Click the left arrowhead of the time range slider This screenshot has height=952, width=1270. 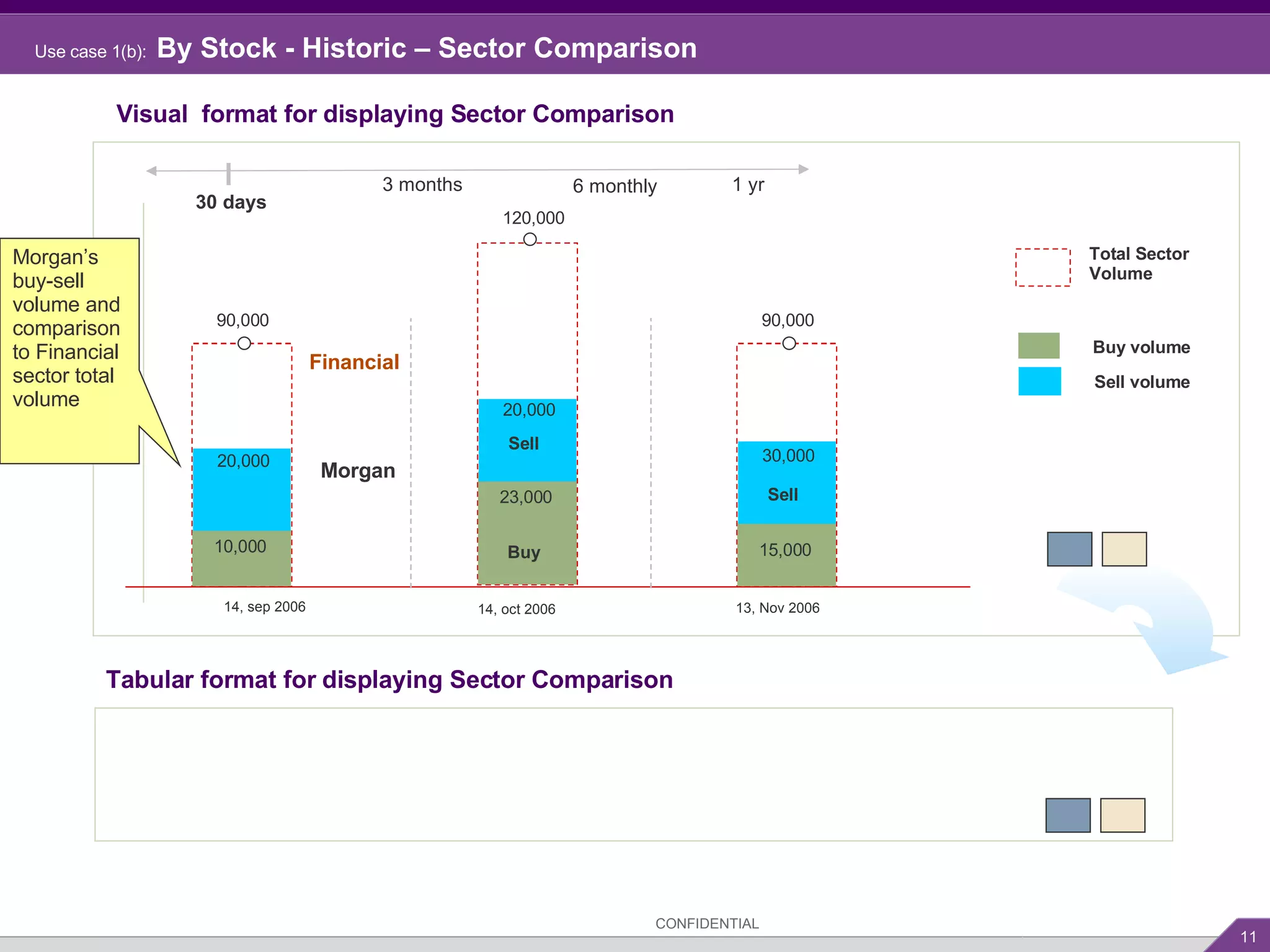pos(151,171)
